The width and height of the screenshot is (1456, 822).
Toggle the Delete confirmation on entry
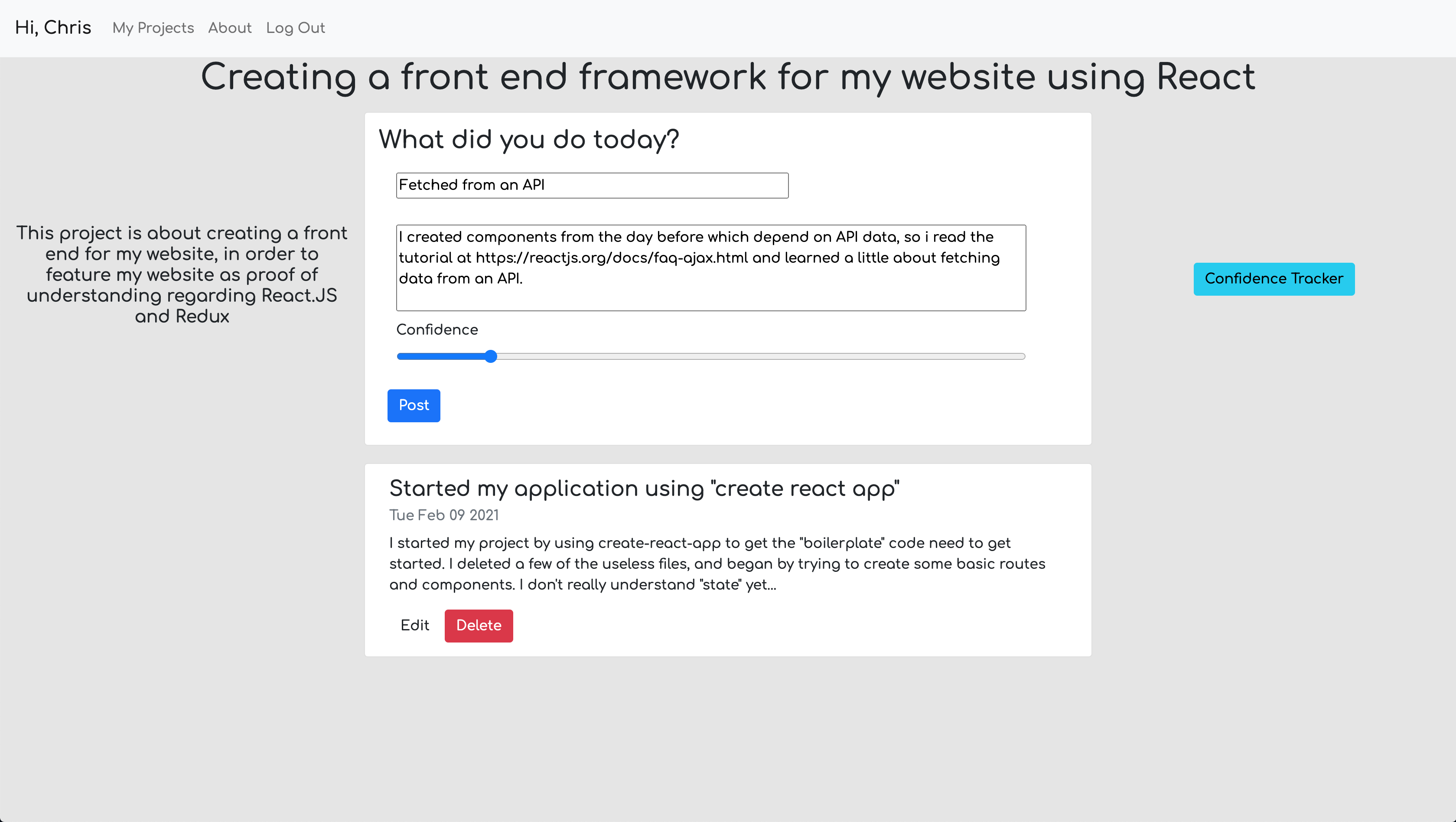478,625
